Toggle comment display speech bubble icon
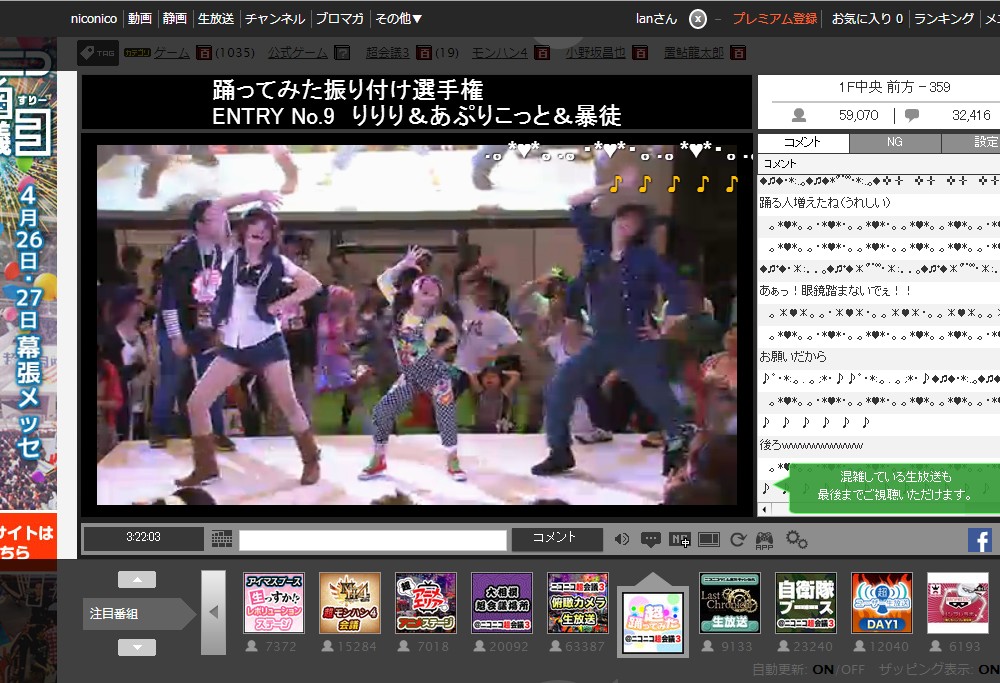 click(x=651, y=540)
